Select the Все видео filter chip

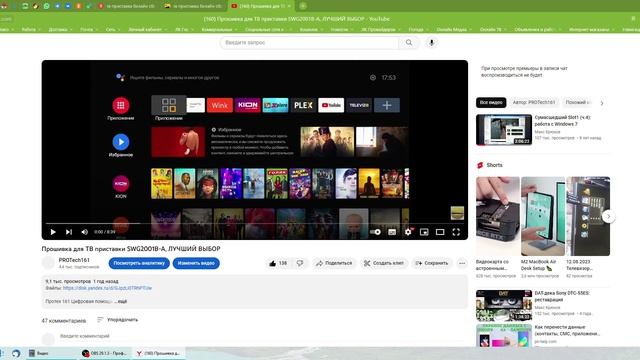[x=491, y=102]
